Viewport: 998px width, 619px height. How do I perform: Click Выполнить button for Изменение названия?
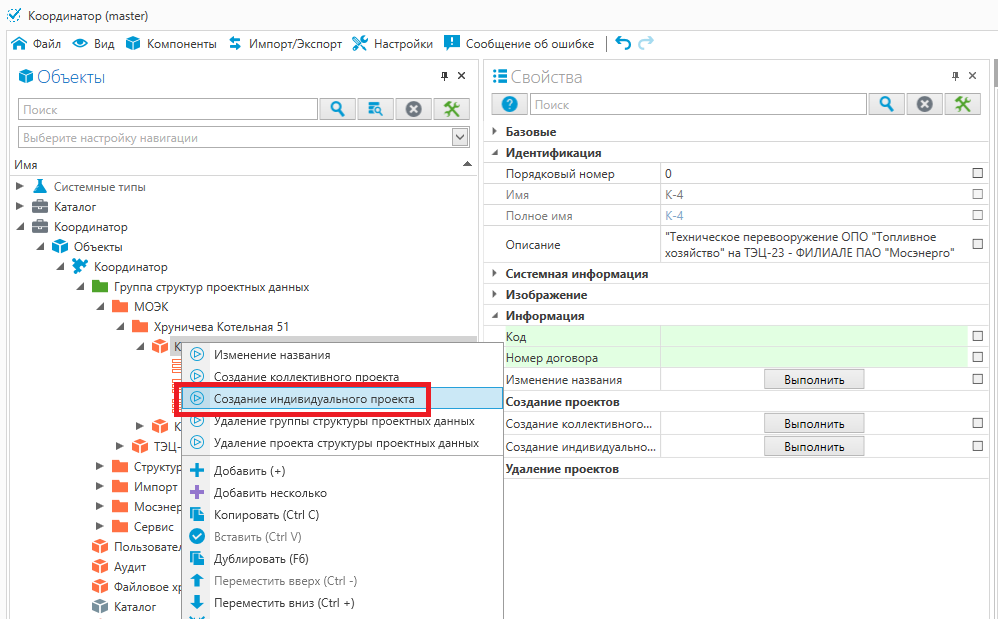tap(814, 380)
